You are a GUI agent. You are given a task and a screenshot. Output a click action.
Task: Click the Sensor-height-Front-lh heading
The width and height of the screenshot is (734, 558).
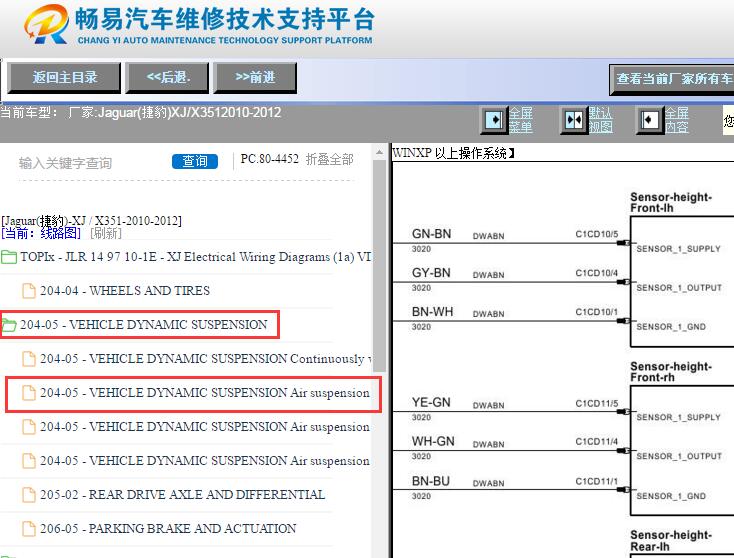pyautogui.click(x=671, y=202)
